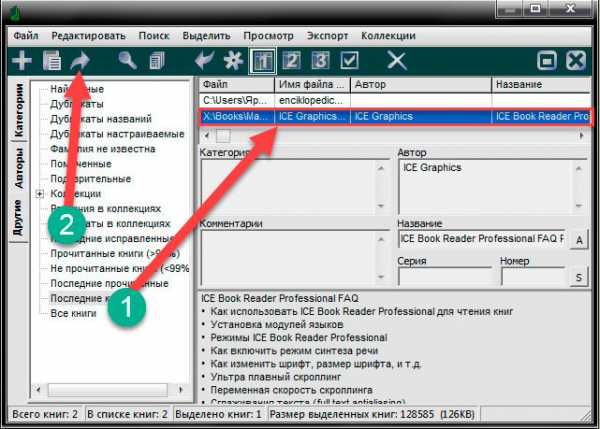Select Не прочитанные книги tree item
The width and height of the screenshot is (600, 429).
119,269
